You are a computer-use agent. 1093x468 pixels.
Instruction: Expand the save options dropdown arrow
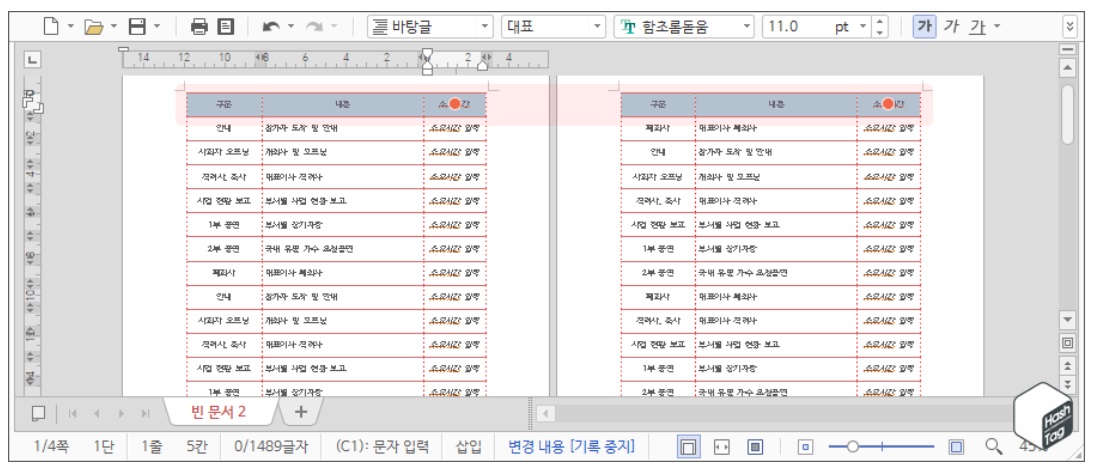(x=157, y=27)
